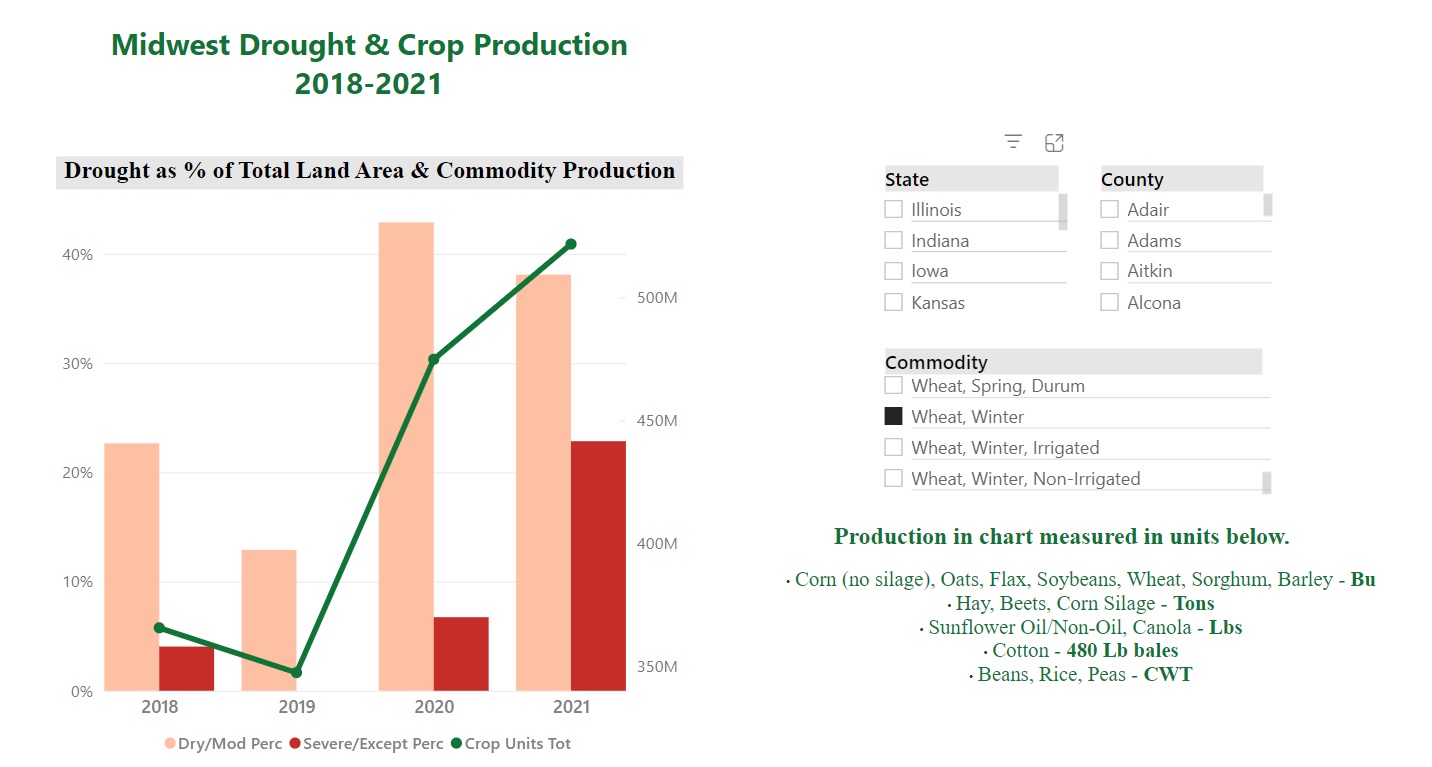Select Alcona in the County list

(x=1109, y=302)
